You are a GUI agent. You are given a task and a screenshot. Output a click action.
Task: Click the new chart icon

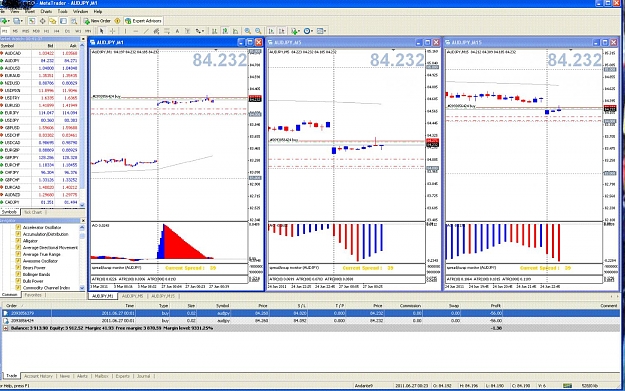click(5, 21)
